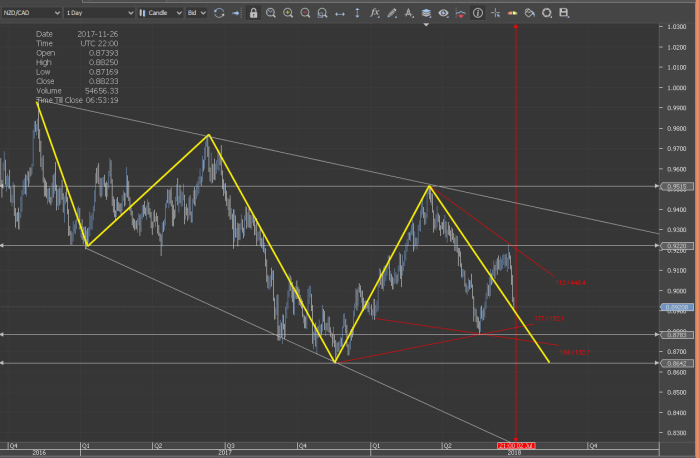Click the horizontal stretch arrows icon
Screen dimensions: 700x458
340,14
